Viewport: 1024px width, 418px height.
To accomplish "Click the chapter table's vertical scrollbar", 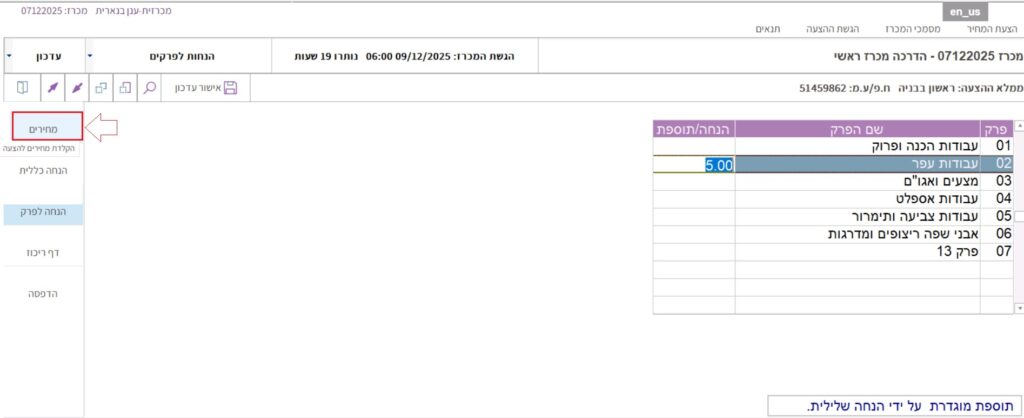I will (x=1018, y=215).
